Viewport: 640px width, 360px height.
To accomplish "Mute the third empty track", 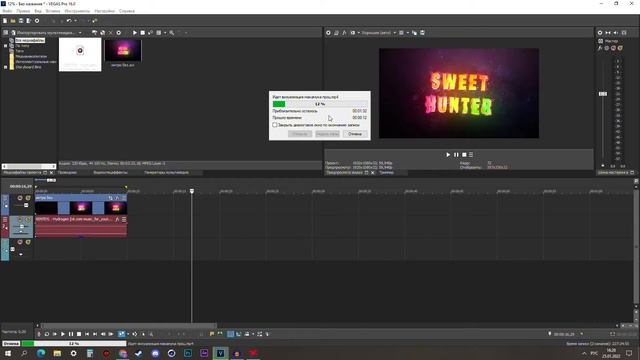I will point(20,242).
